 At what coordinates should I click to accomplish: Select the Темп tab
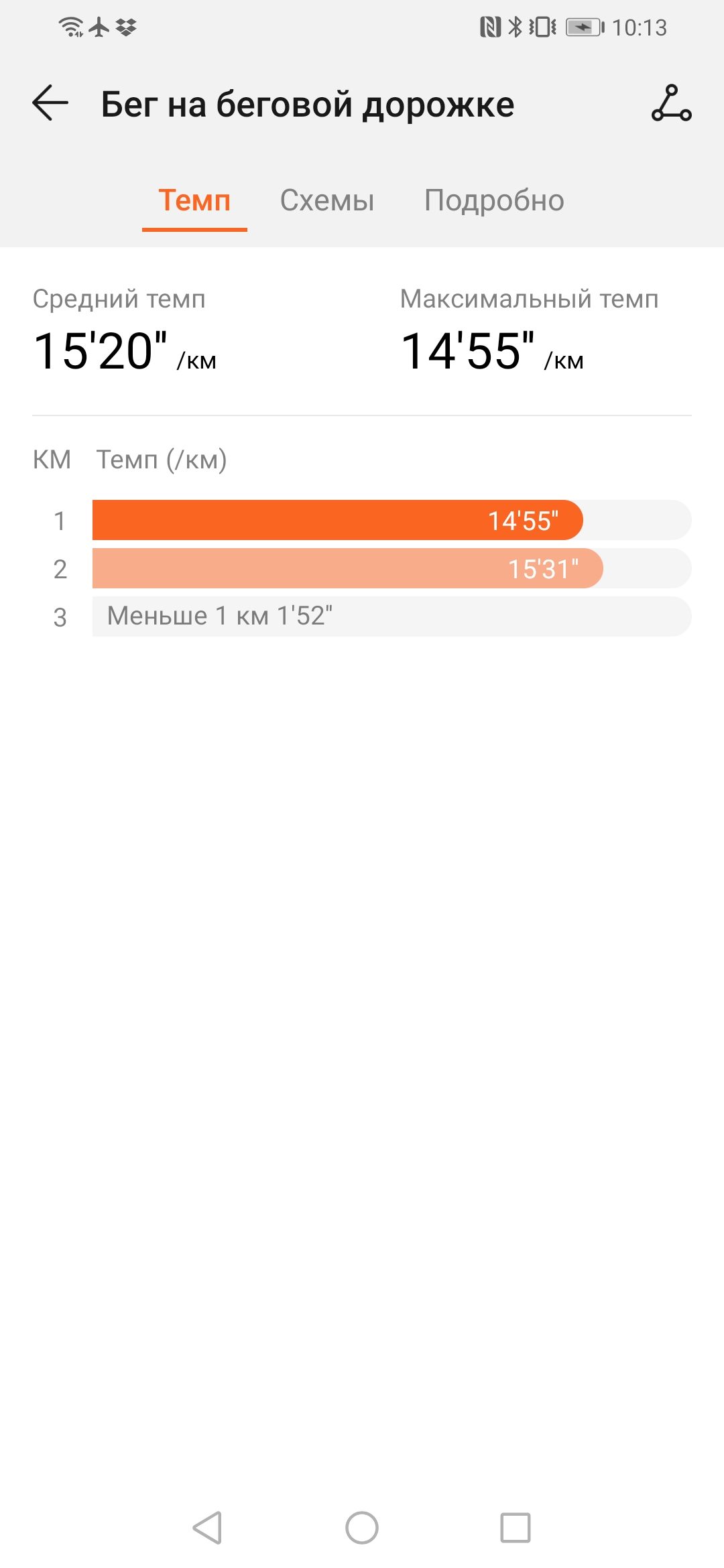pos(194,200)
